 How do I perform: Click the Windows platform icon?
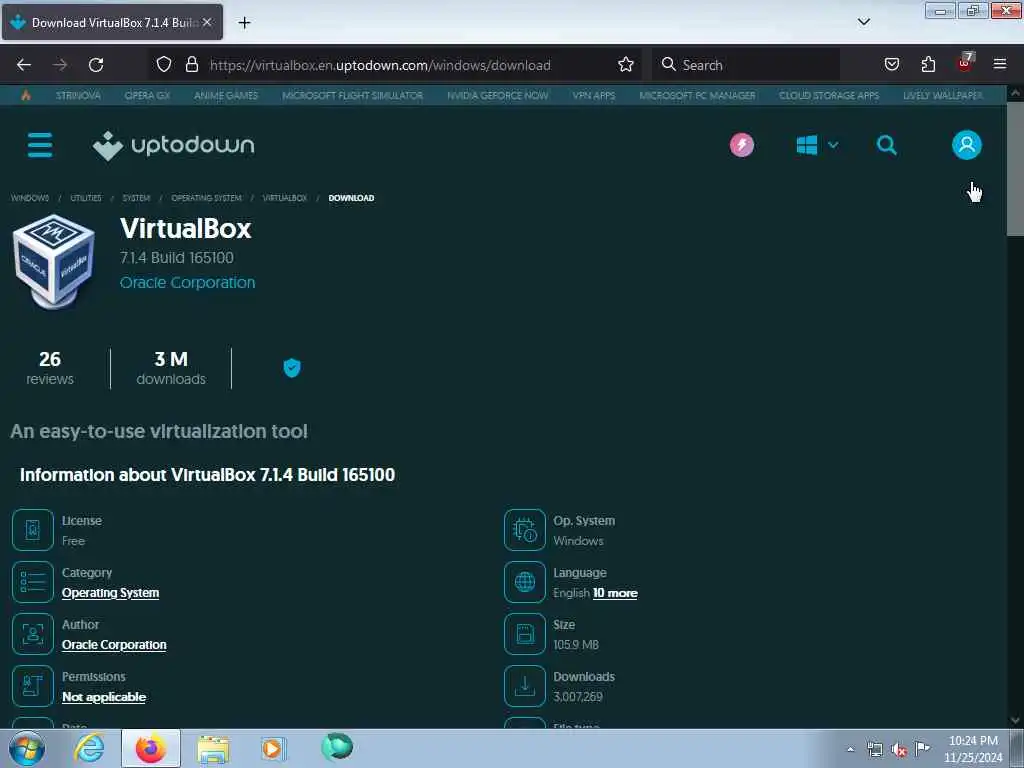click(x=807, y=145)
